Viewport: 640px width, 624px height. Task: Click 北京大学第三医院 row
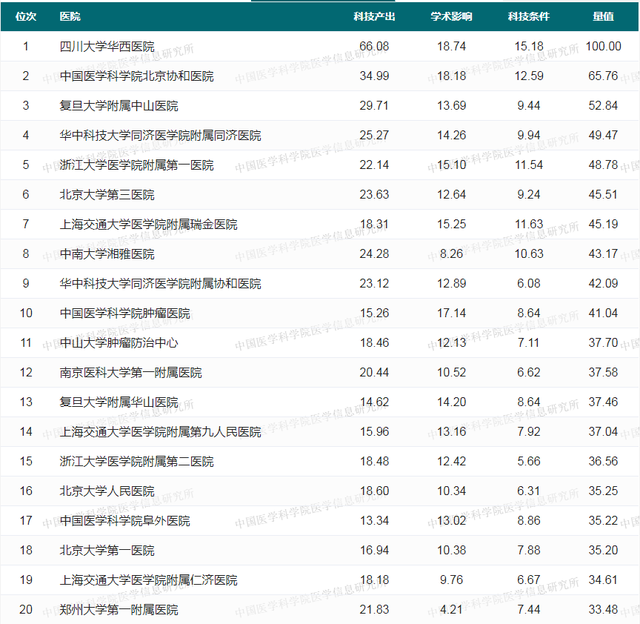[x=107, y=195]
